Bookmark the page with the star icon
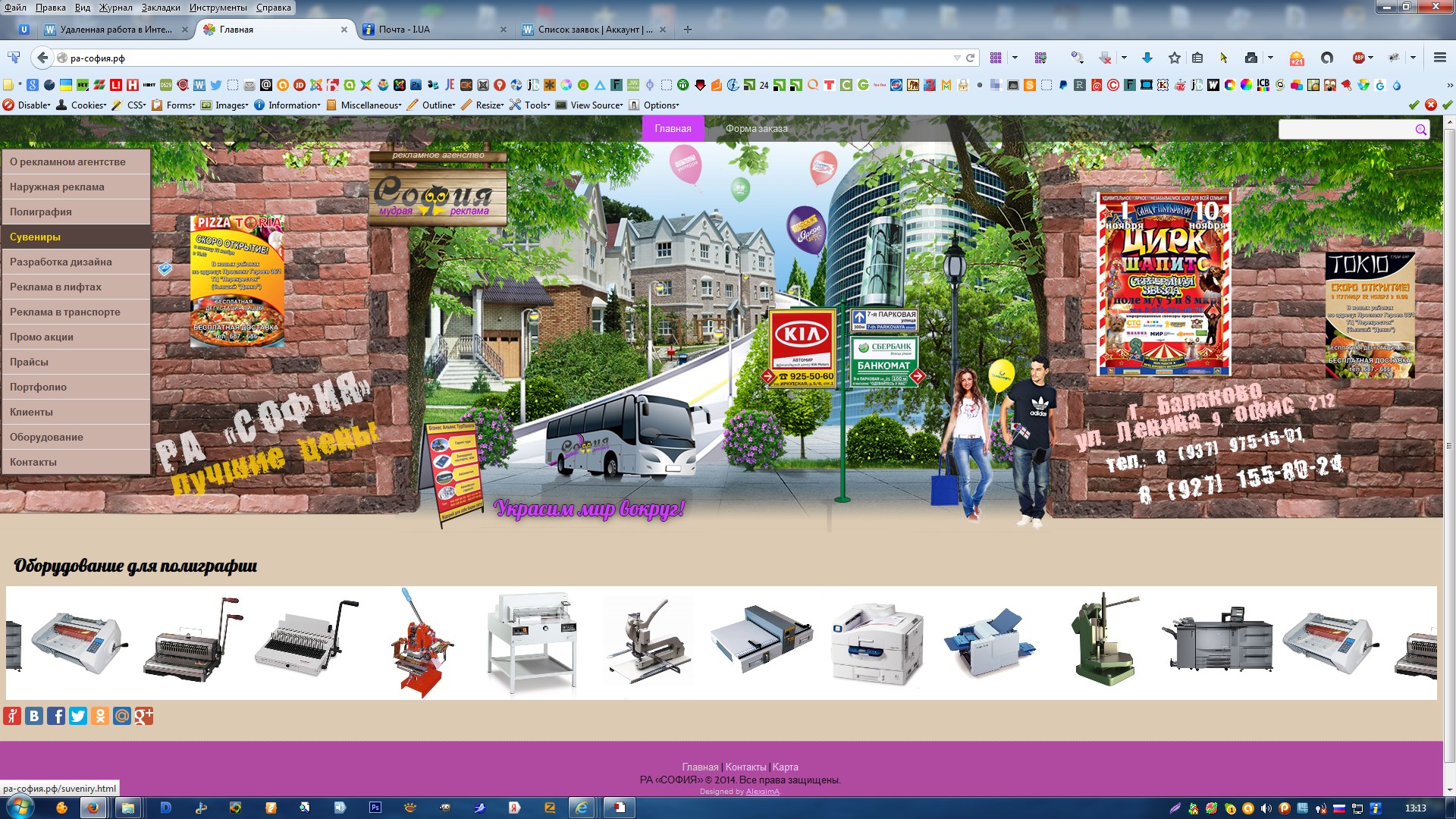 coord(1175,58)
